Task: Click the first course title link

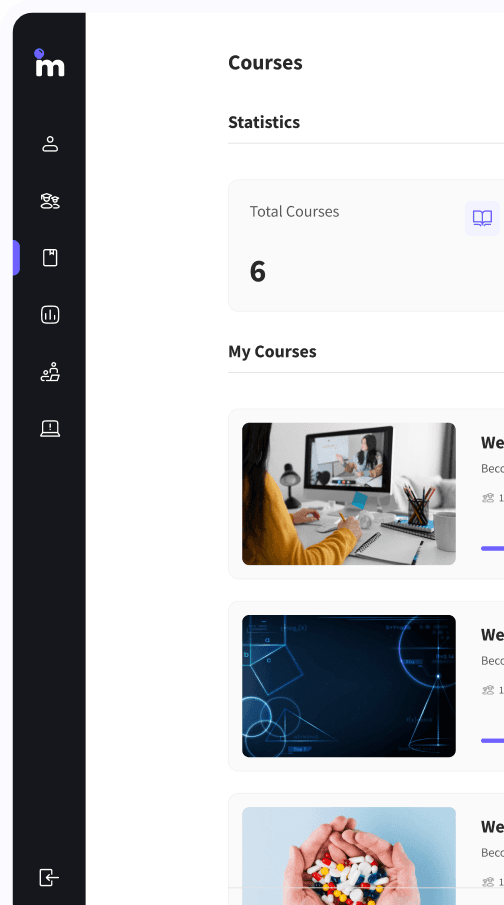Action: click(492, 442)
